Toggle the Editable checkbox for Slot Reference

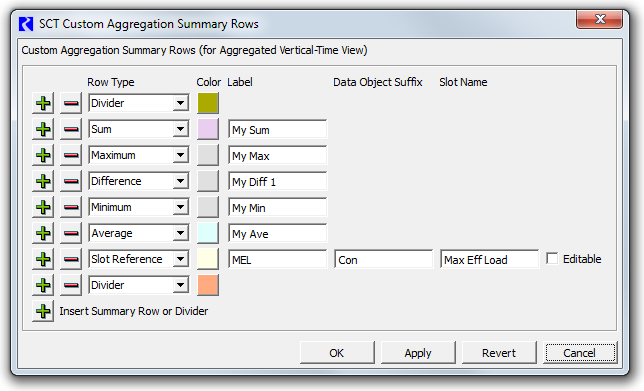point(552,259)
